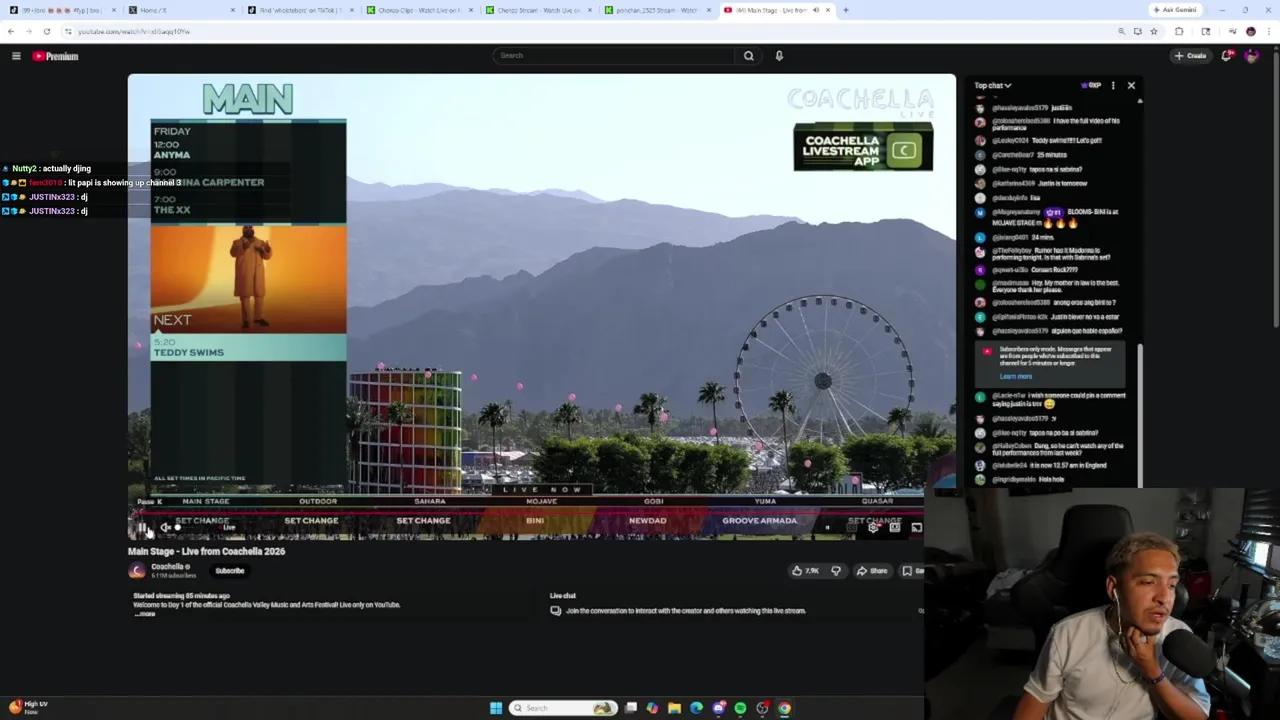Switch to the Chonzo Stream tab
This screenshot has height=720, width=1280.
[x=540, y=10]
